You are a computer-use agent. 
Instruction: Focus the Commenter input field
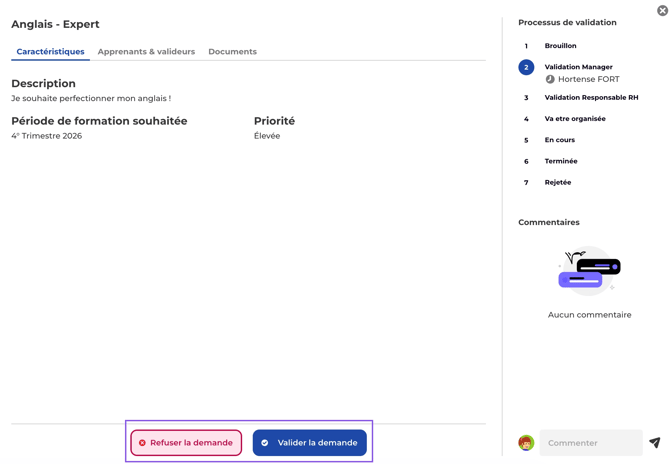point(591,443)
